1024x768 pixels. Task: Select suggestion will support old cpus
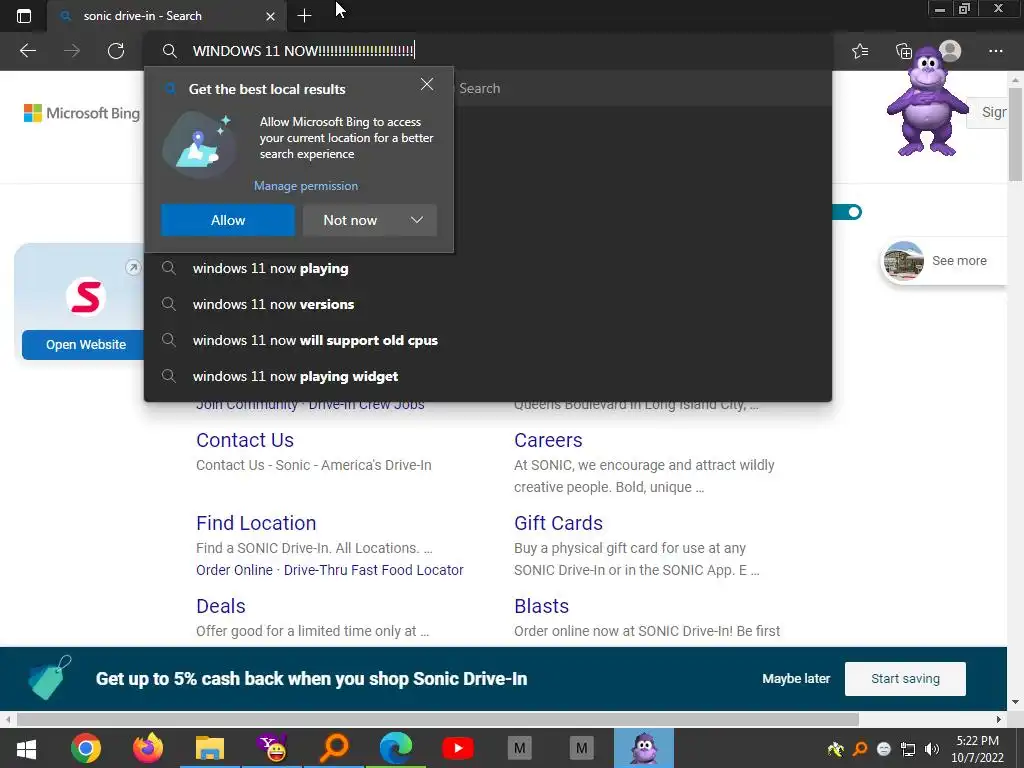point(488,340)
